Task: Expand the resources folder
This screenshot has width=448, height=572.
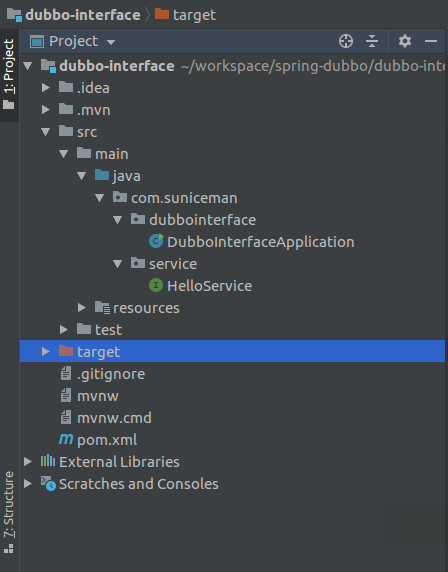Action: [x=82, y=308]
